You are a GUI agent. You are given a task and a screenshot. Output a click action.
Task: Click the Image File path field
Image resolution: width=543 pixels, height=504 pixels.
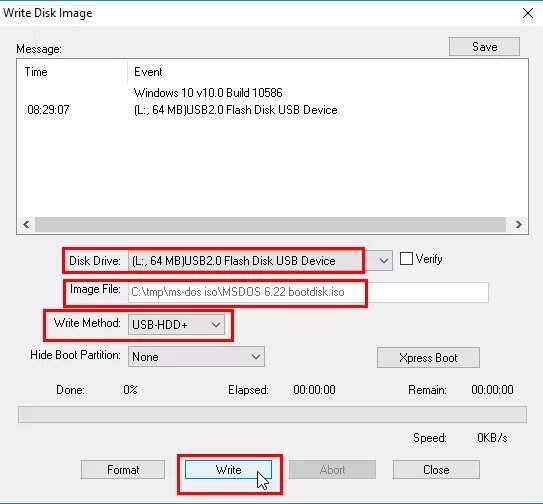click(308, 292)
